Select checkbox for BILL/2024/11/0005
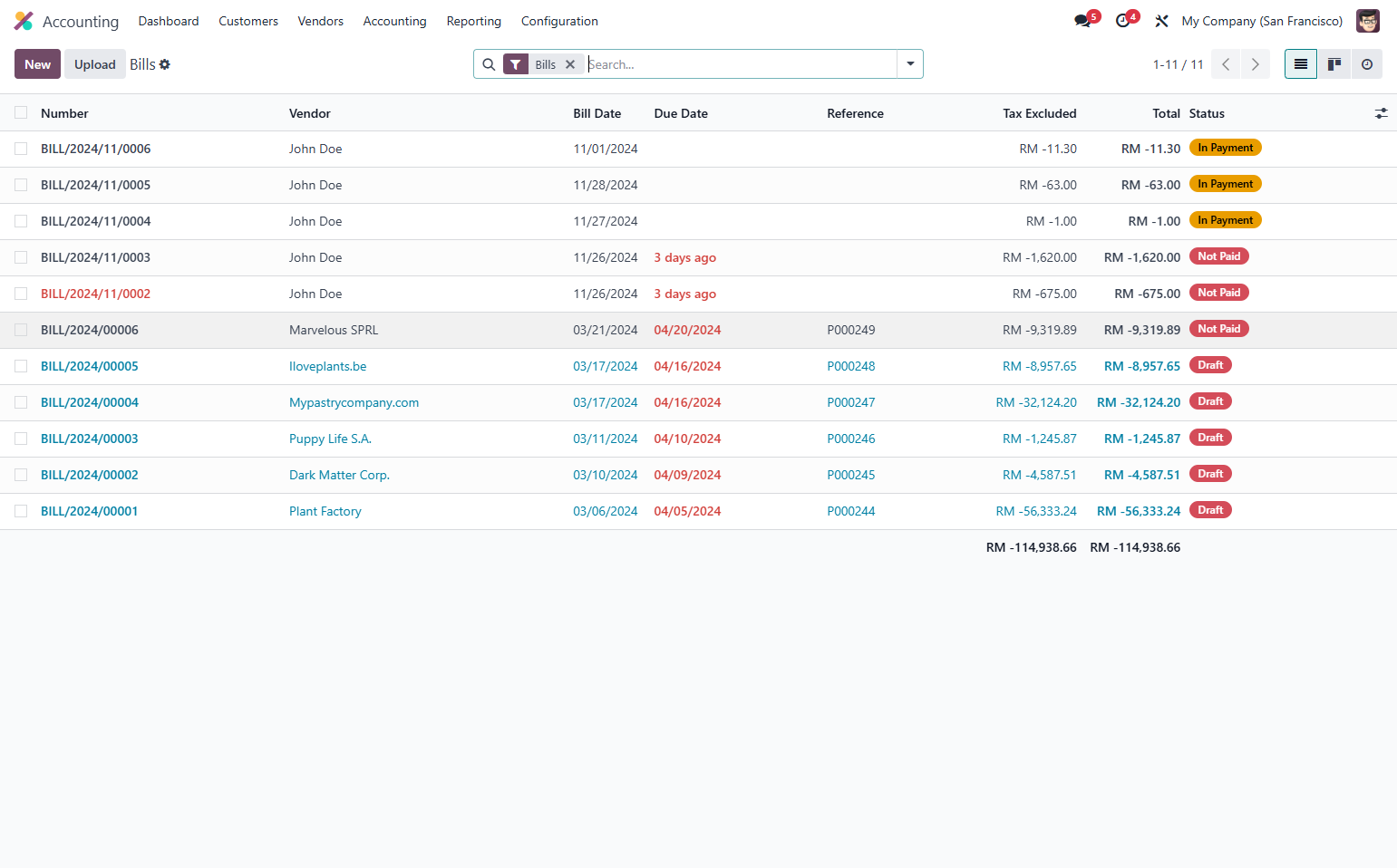The width and height of the screenshot is (1397, 868). pyautogui.click(x=21, y=185)
